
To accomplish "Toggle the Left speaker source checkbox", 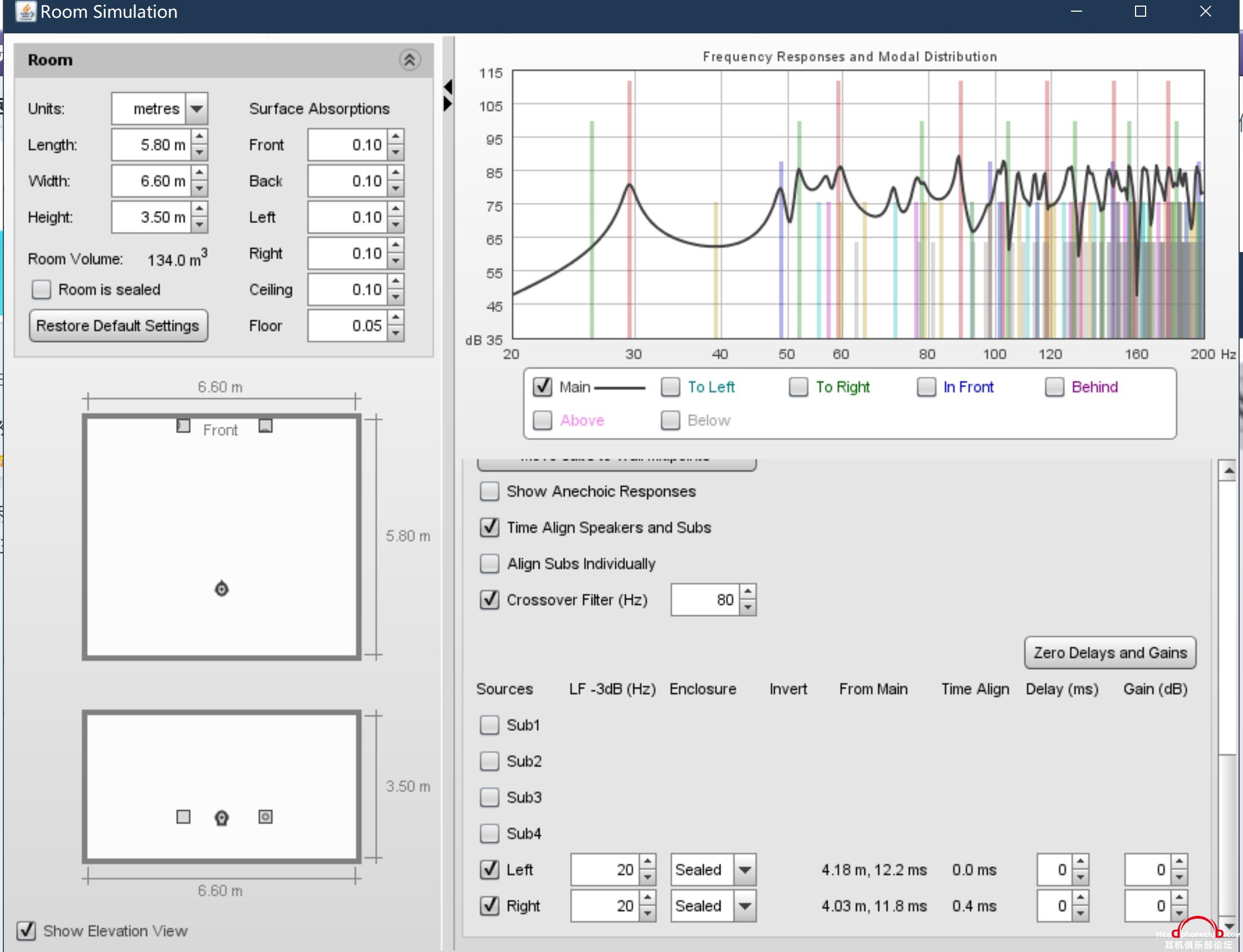I will (490, 870).
